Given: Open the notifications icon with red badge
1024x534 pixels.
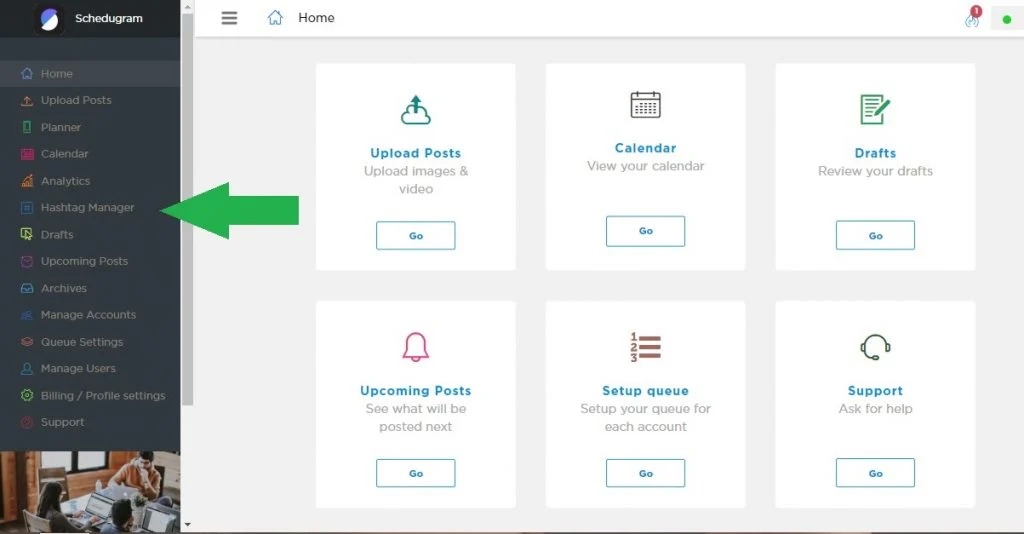Looking at the screenshot, I should point(973,17).
